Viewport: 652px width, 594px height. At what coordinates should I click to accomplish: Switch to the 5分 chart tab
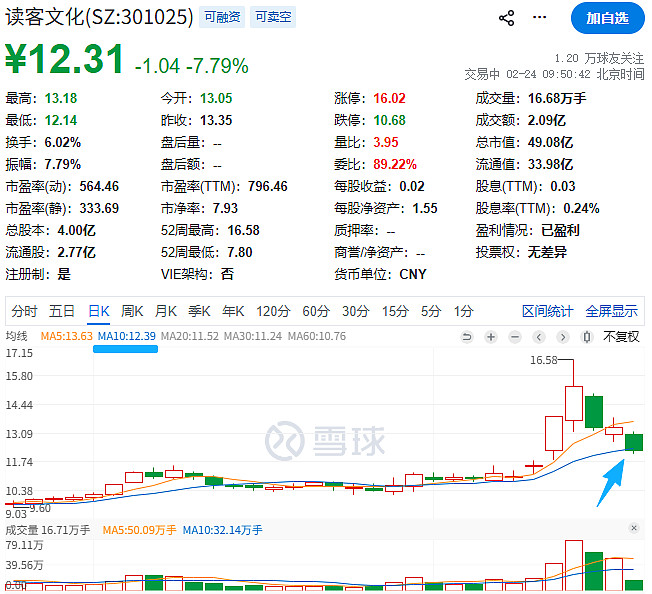point(430,311)
